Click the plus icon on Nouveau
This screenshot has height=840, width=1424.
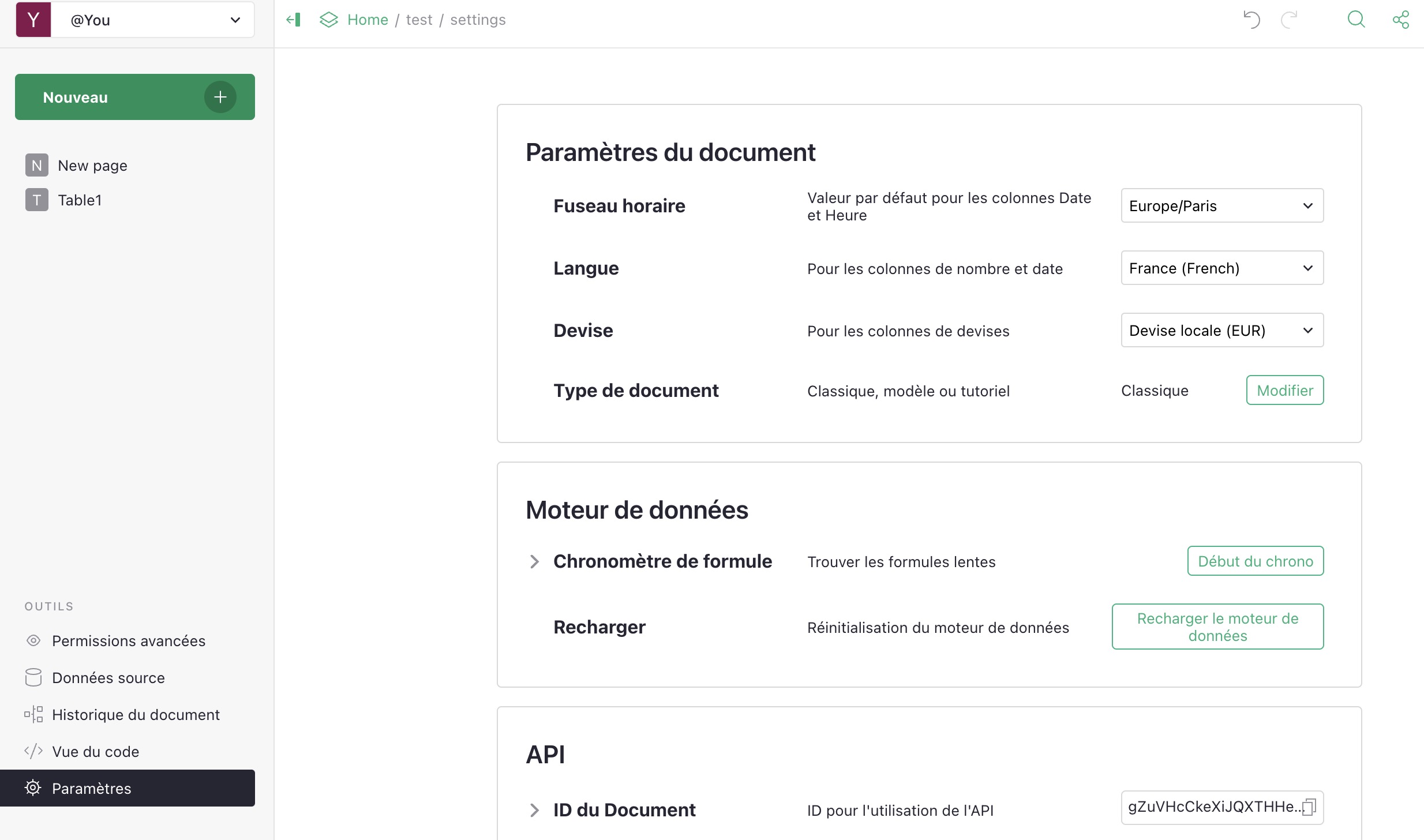click(x=220, y=97)
